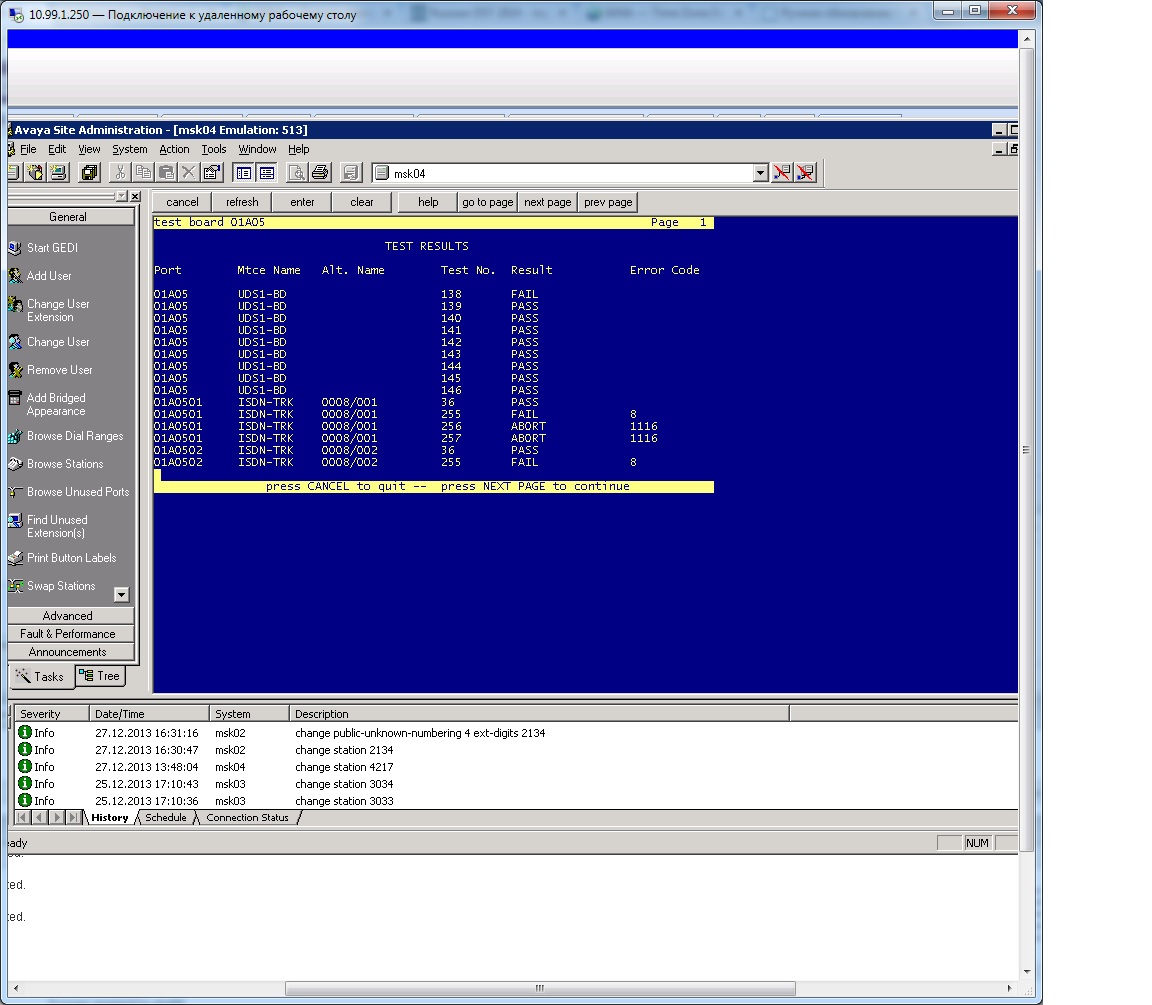Open Add Bridged Appearance task
The height and width of the screenshot is (1005, 1152).
click(x=55, y=404)
